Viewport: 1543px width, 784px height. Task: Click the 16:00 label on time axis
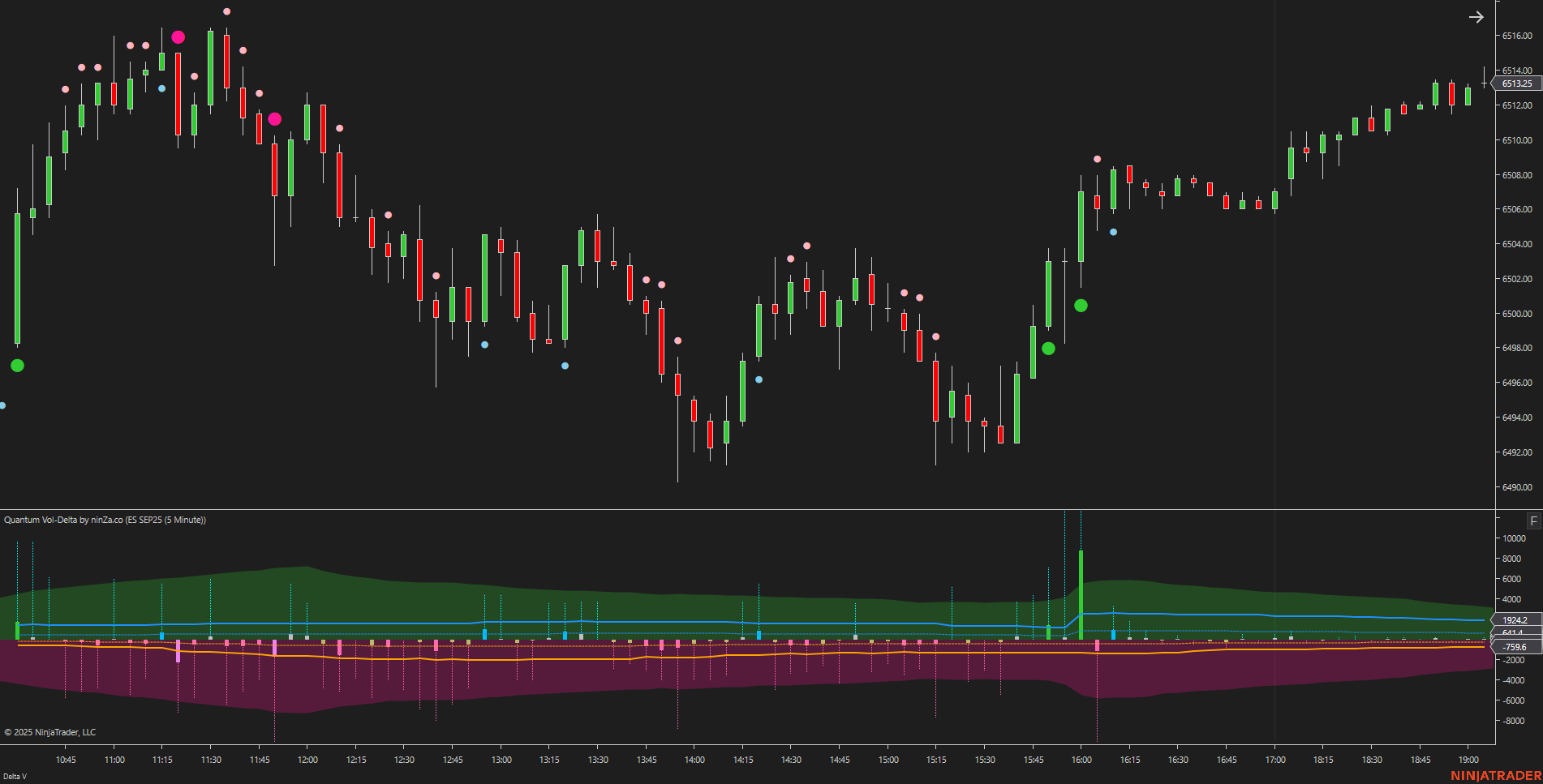1081,760
